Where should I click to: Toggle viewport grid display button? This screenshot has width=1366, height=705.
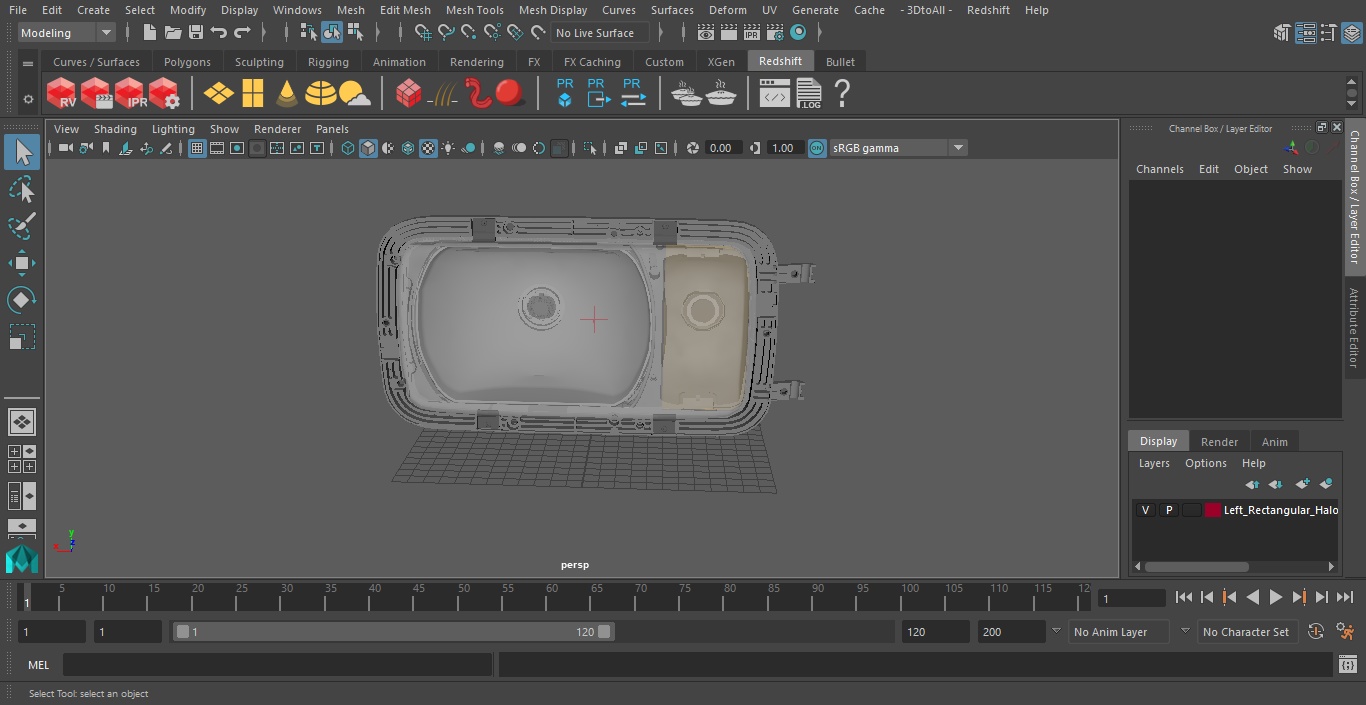click(x=197, y=148)
